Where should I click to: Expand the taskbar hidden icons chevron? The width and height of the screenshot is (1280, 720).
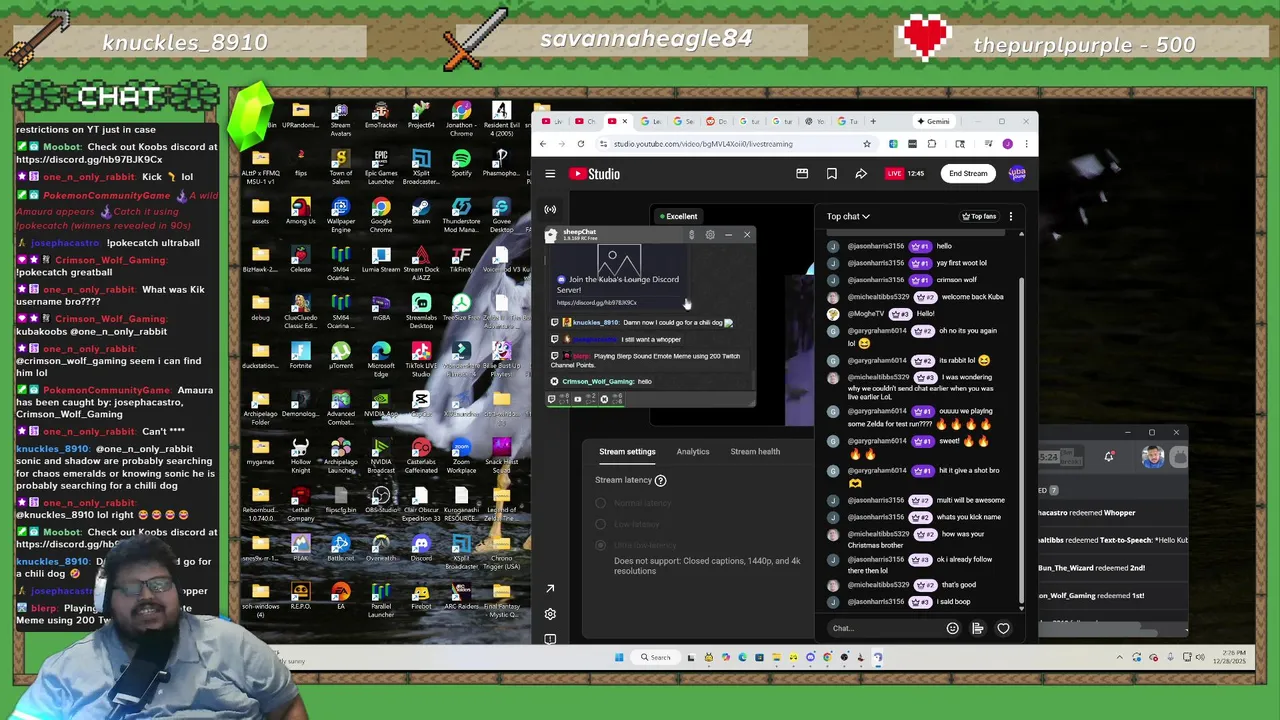point(1120,657)
